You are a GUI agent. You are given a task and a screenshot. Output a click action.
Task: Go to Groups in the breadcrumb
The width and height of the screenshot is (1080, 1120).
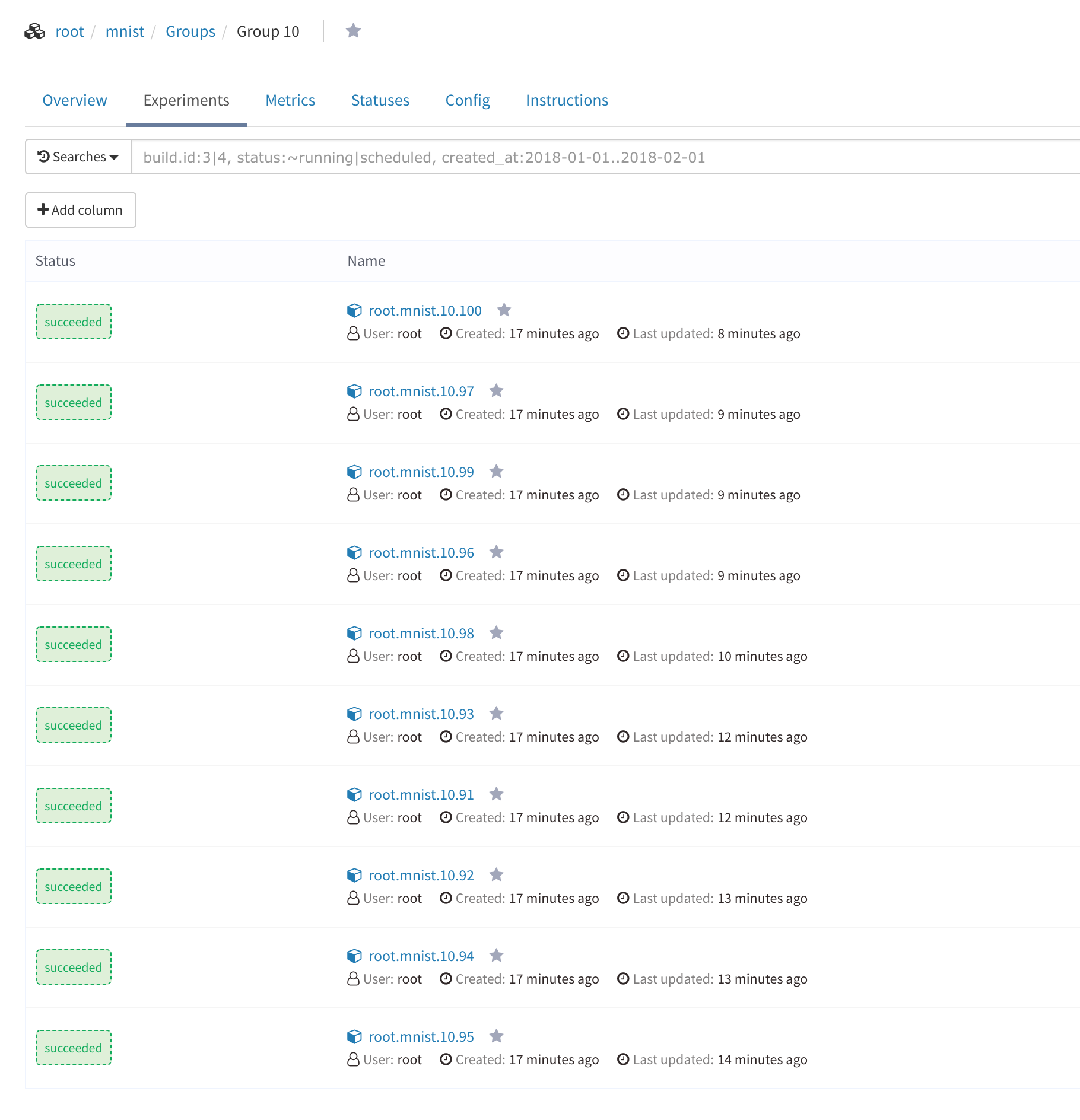[190, 31]
